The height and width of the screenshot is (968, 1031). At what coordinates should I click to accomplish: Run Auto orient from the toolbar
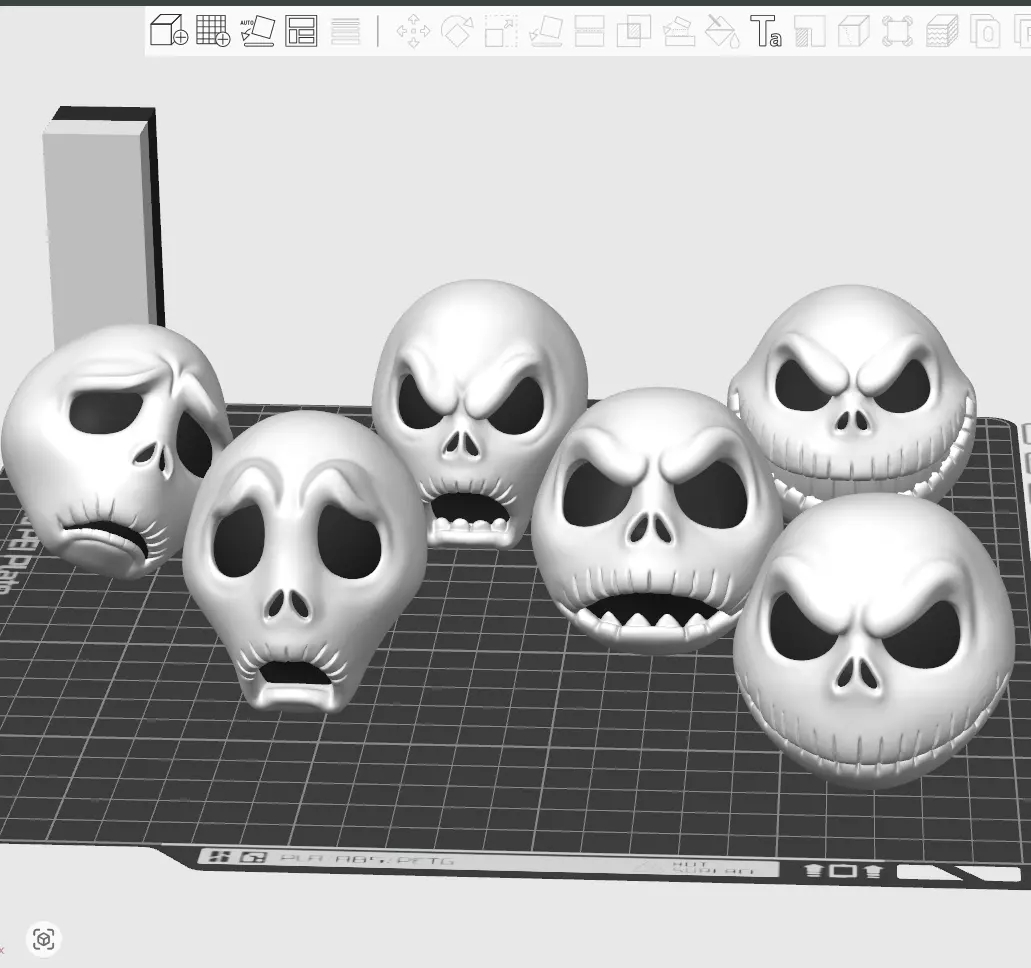pos(257,30)
